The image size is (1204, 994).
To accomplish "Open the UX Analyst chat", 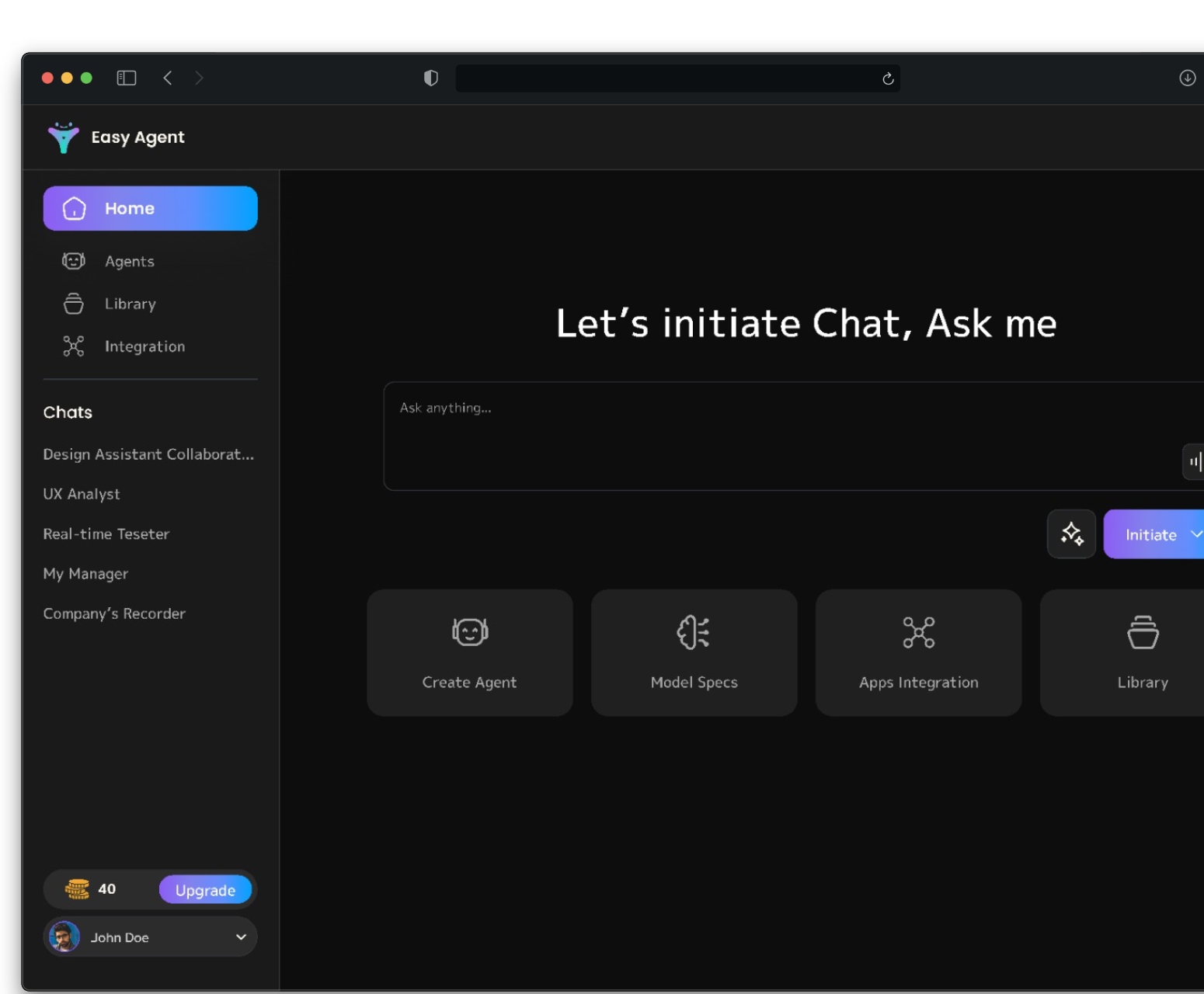I will click(x=82, y=494).
